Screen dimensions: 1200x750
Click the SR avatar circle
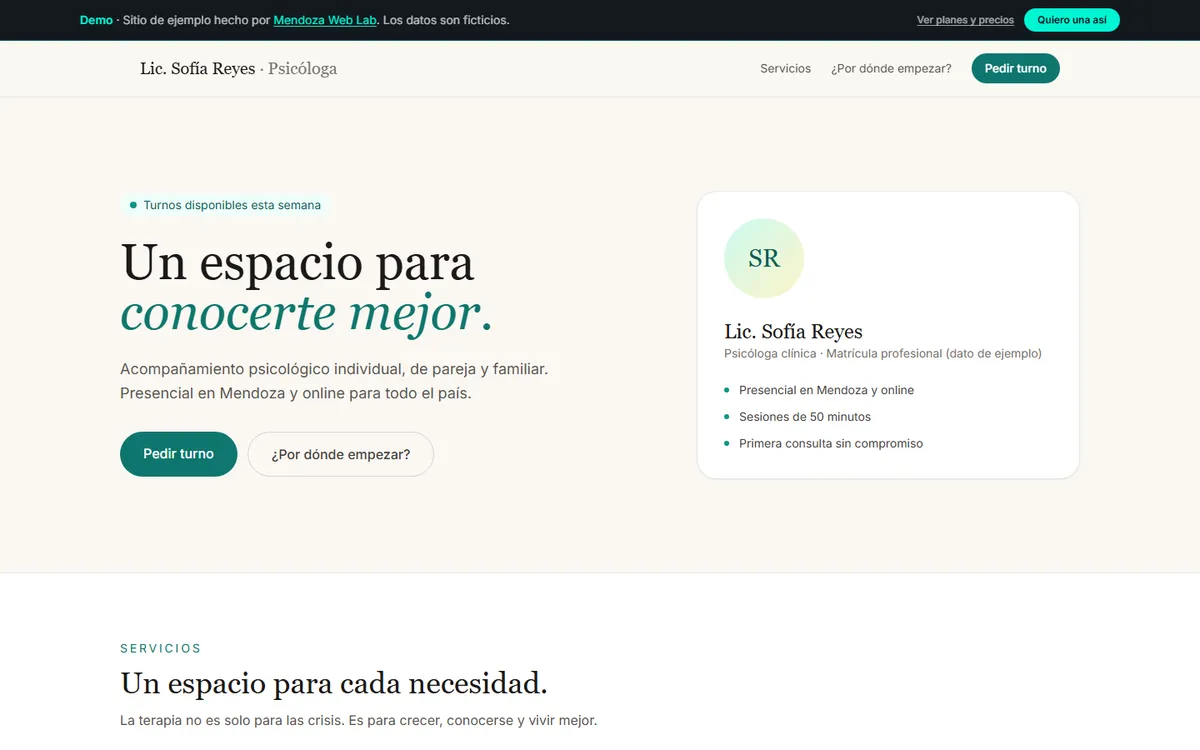point(764,258)
